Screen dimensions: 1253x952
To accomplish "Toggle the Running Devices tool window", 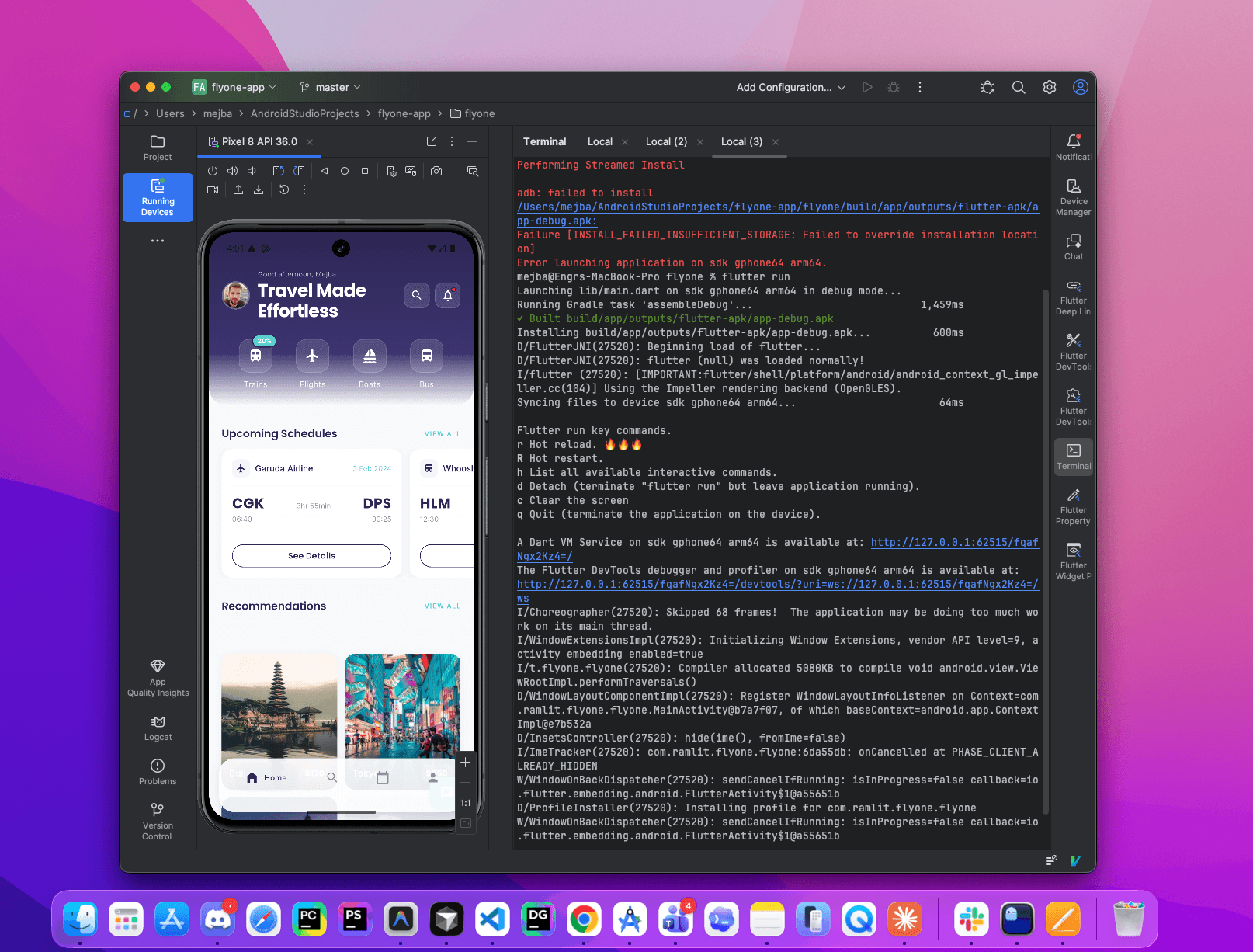I will [158, 197].
